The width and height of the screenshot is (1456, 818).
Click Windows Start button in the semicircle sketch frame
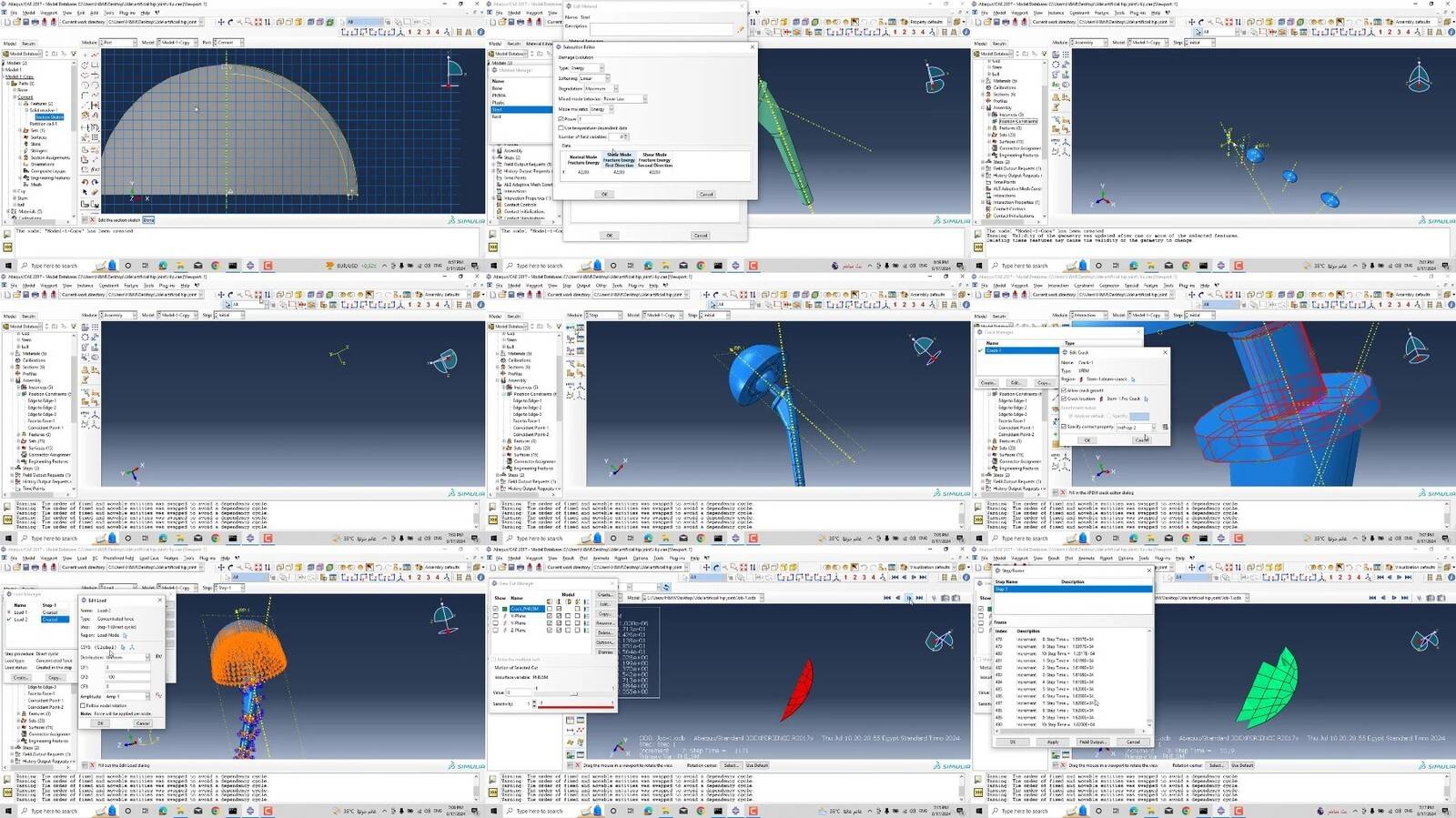9,266
